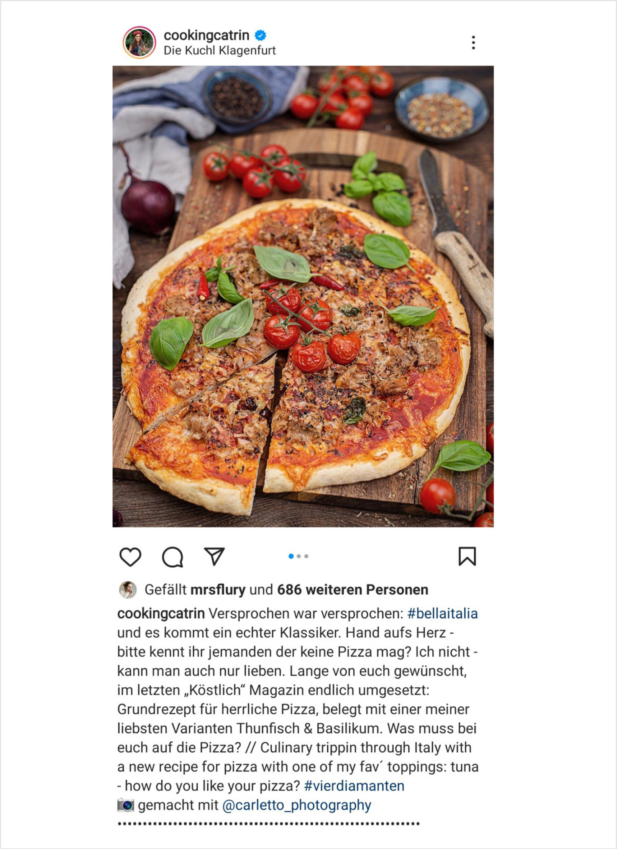The image size is (617, 849).
Task: View the 686 weiteren Personen likes list
Action: (353, 590)
